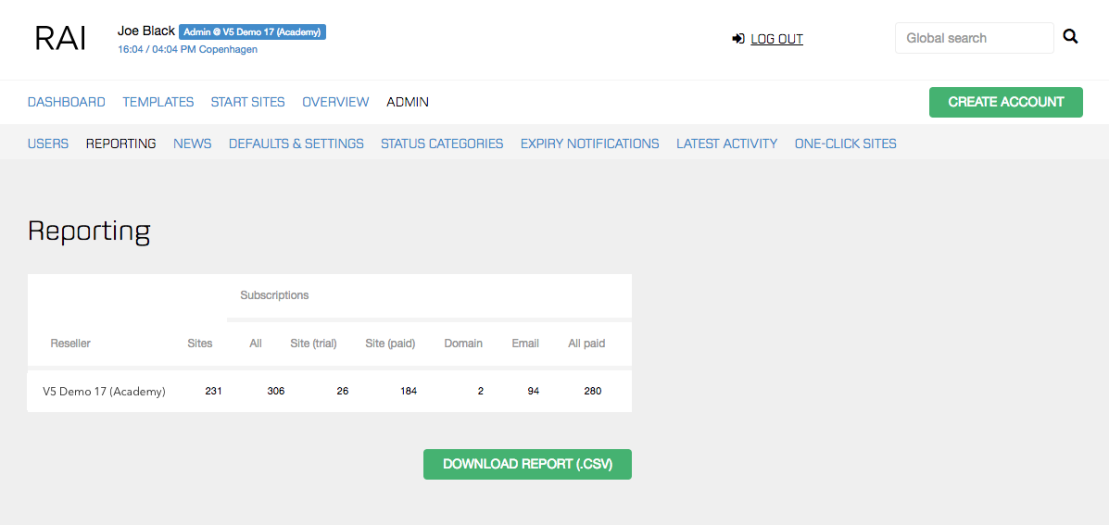The width and height of the screenshot is (1109, 525).
Task: Click All paid column header
Action: (x=586, y=343)
